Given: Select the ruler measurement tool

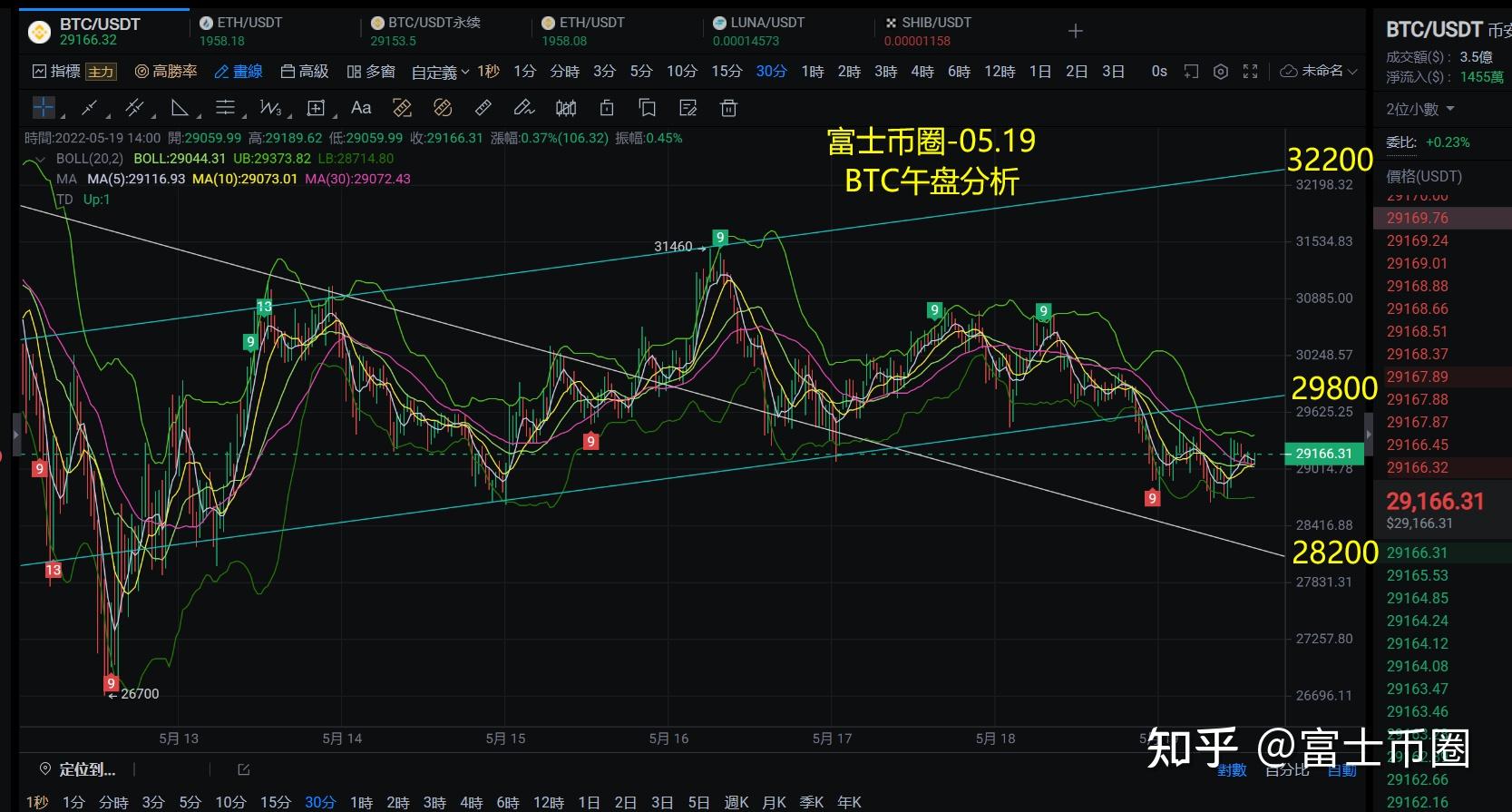Looking at the screenshot, I should (483, 108).
